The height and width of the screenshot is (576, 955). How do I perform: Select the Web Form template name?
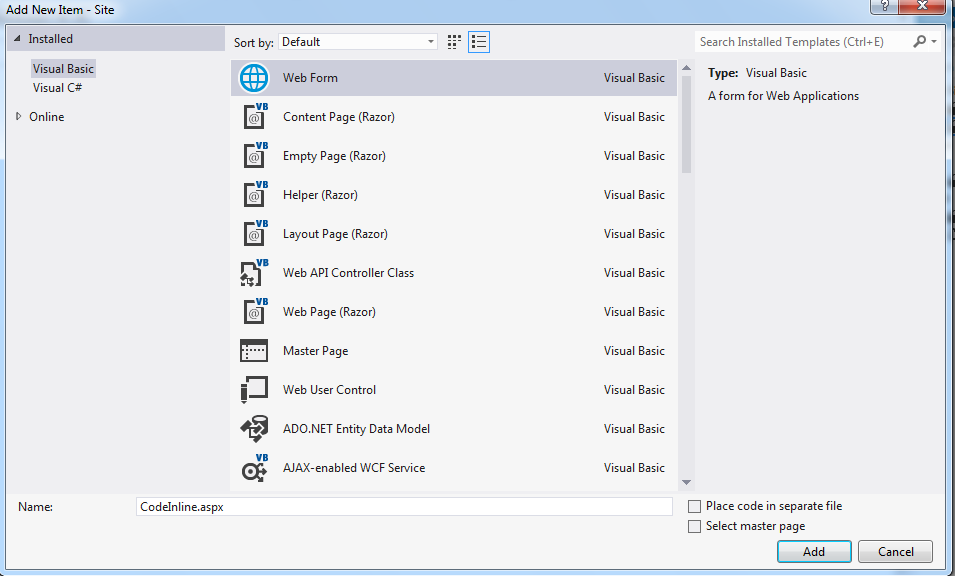[310, 78]
